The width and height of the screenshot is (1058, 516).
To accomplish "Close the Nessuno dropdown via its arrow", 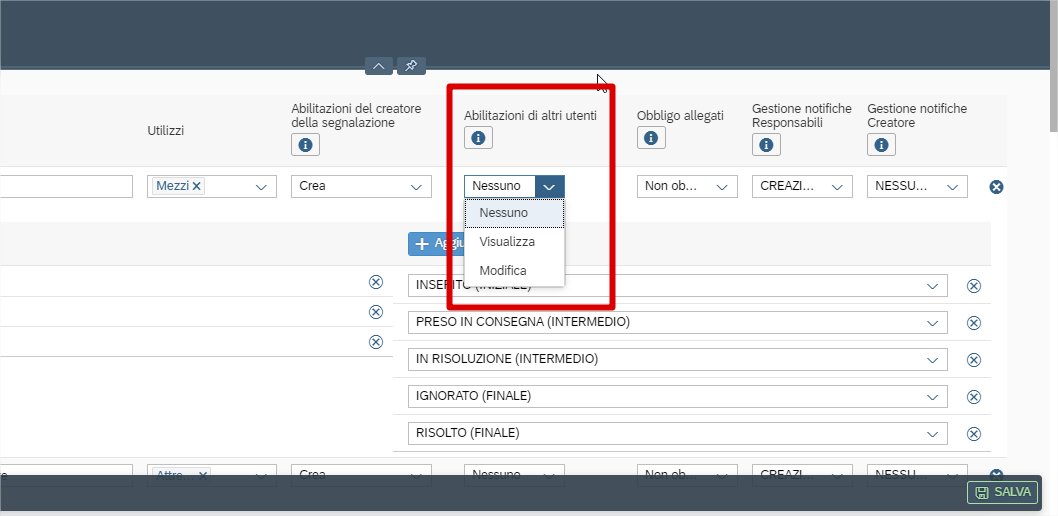I will [550, 186].
